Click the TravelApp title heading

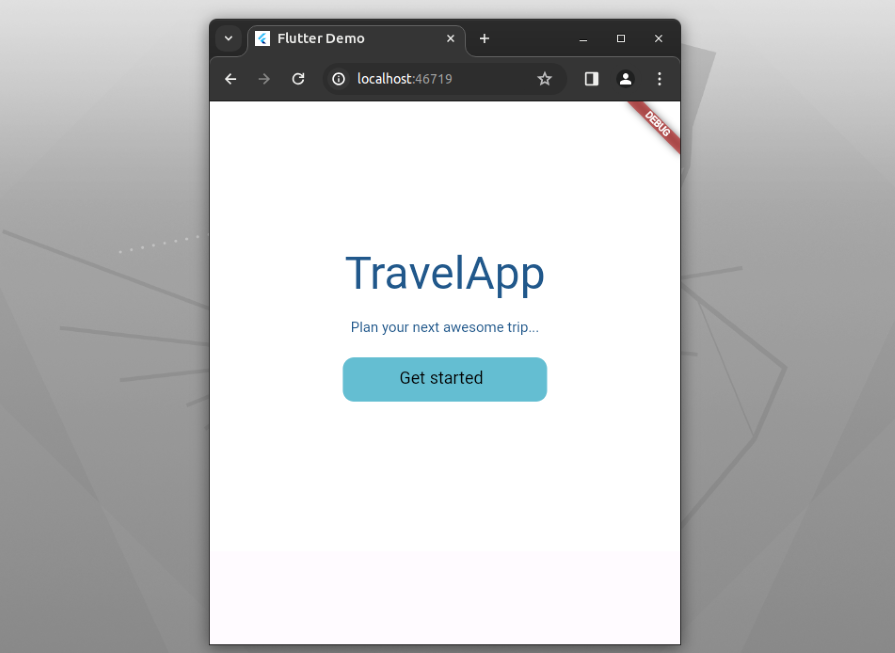pyautogui.click(x=444, y=273)
